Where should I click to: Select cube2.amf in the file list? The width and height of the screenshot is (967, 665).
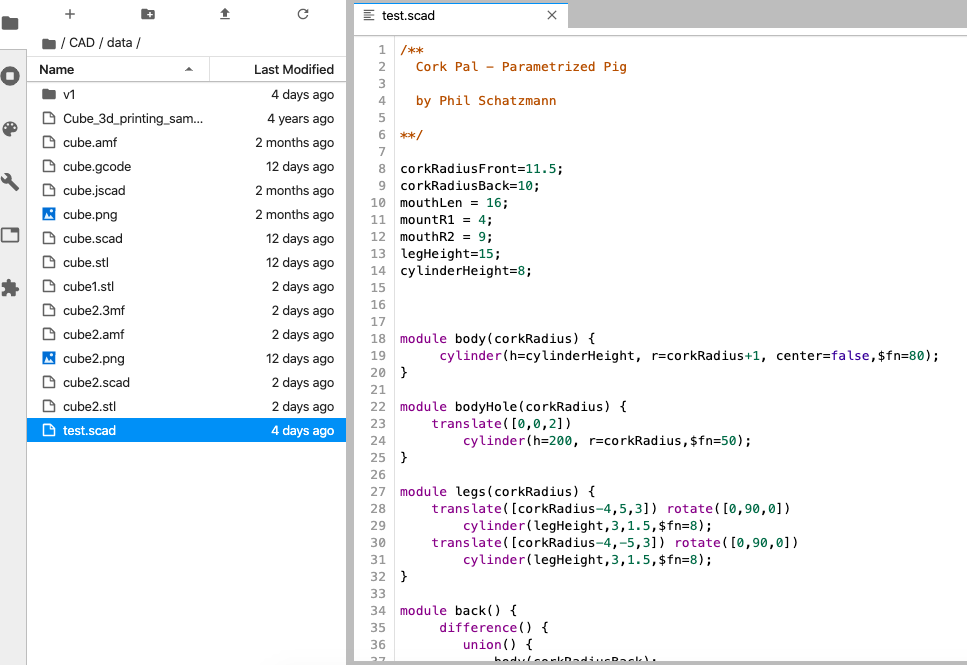[x=186, y=335]
